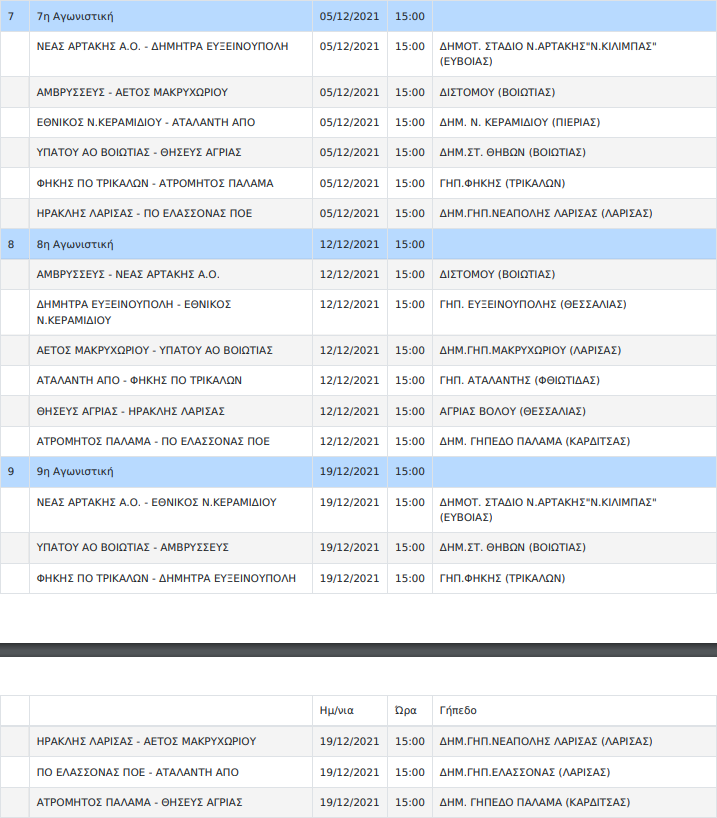Click match ΦΗΚΗΣ ΠΟ ΤΡΙΚΑΛΩΝ - ΑΤΡΟΜΗΤΟΣ ΠΑΛΑΜΑ
This screenshot has height=818, width=717.
tap(155, 183)
